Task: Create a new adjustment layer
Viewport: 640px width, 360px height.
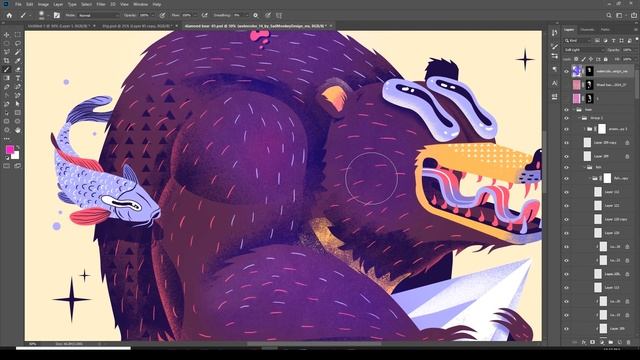Action: pos(602,342)
